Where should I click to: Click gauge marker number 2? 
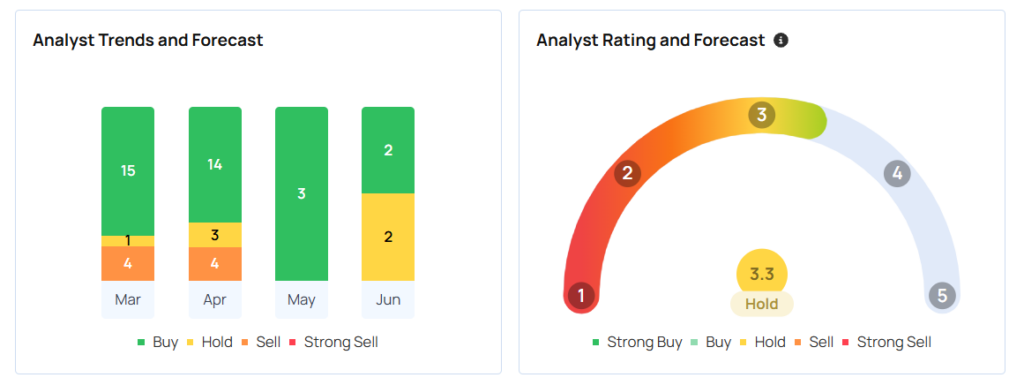tap(628, 174)
